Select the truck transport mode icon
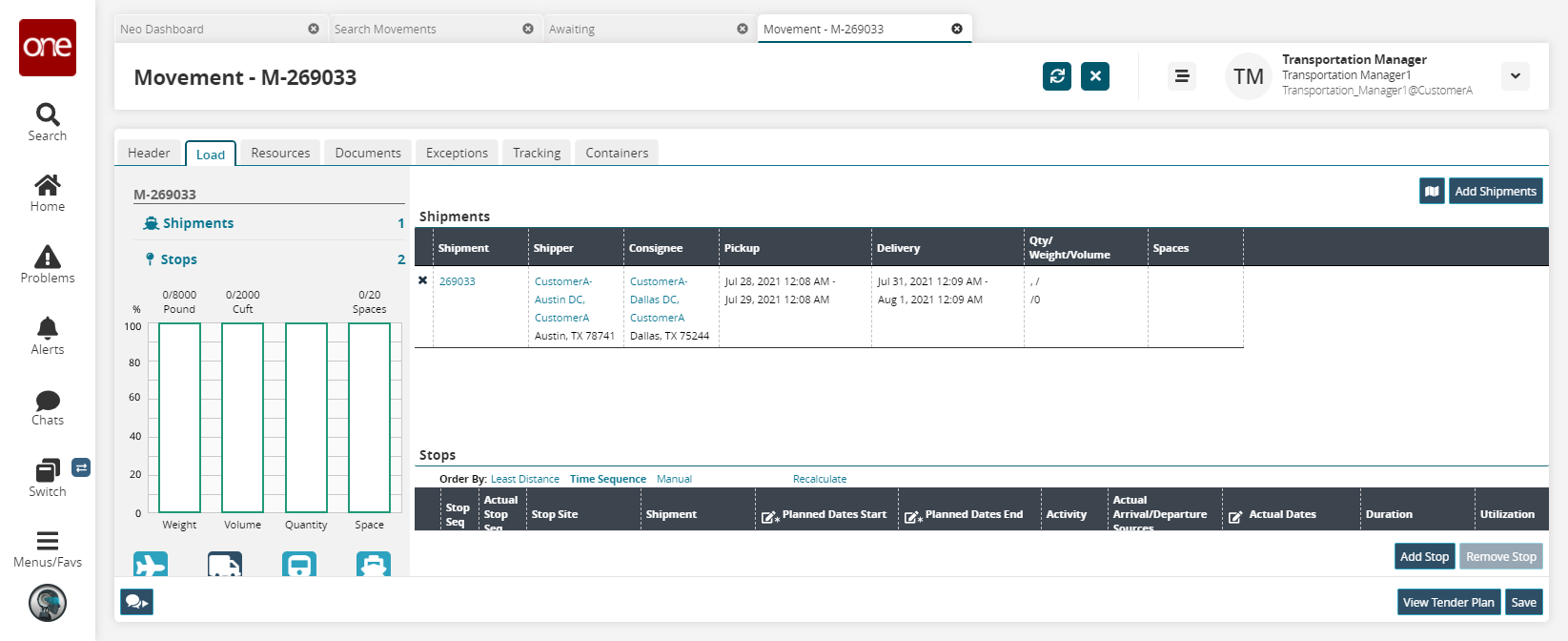1568x641 pixels. point(224,565)
